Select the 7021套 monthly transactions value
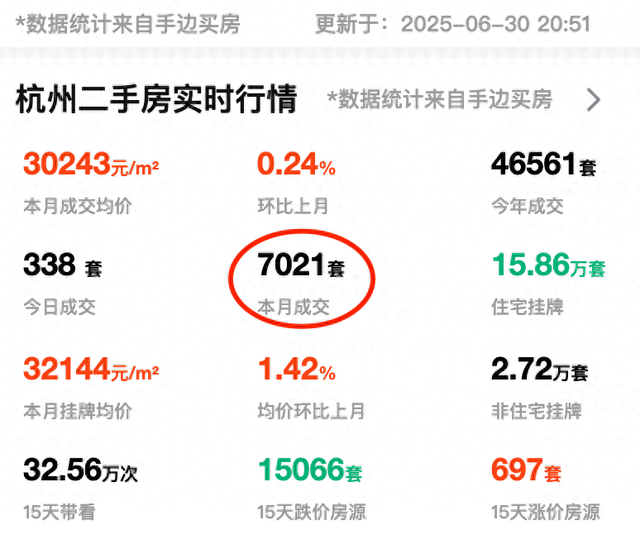This screenshot has height=549, width=640. [x=301, y=264]
